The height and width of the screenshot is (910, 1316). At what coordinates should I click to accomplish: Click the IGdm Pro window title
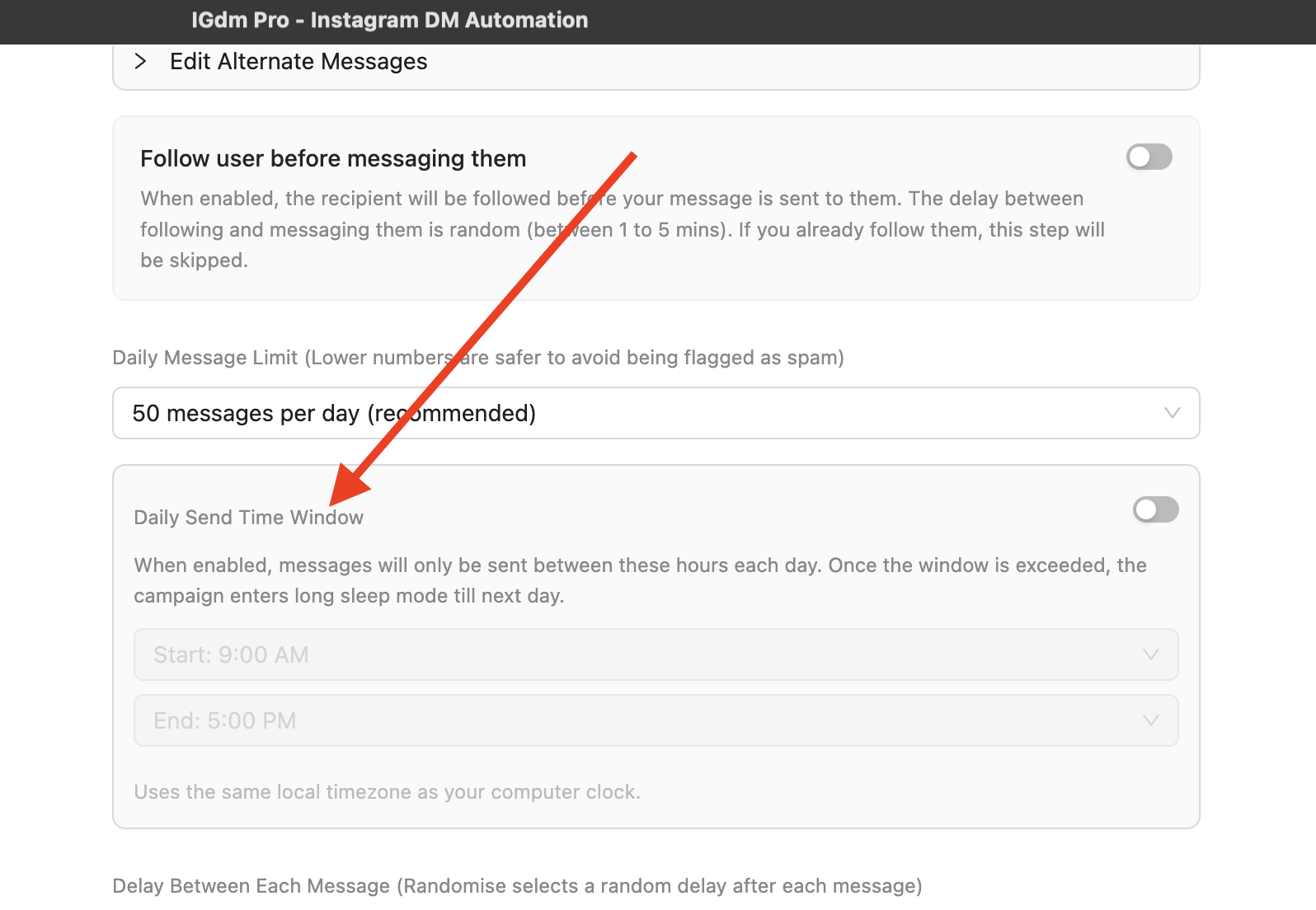(x=389, y=21)
